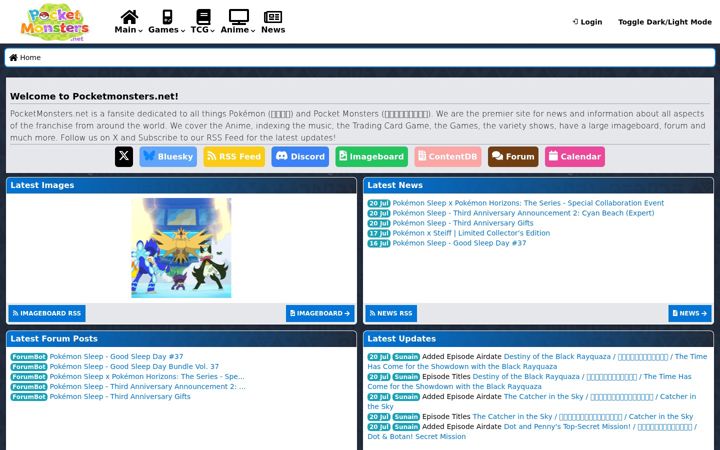Open the green Imageboard button

(371, 157)
